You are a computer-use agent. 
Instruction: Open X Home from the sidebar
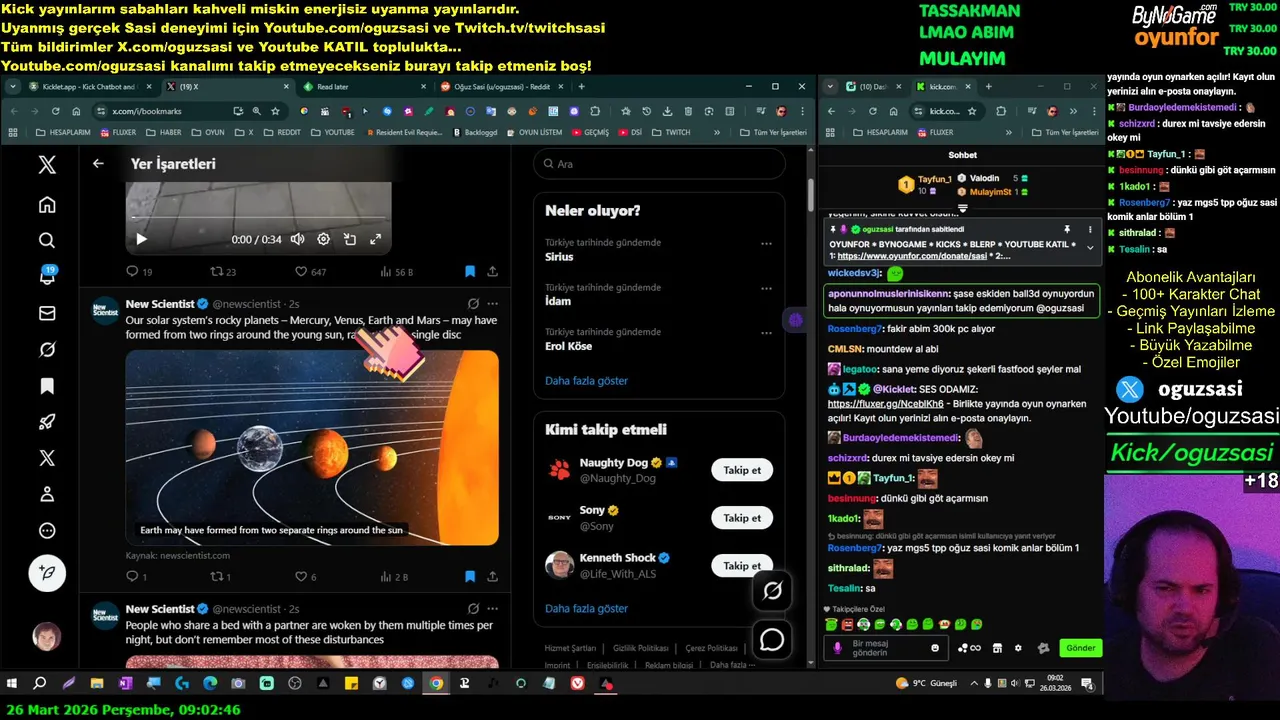point(47,205)
